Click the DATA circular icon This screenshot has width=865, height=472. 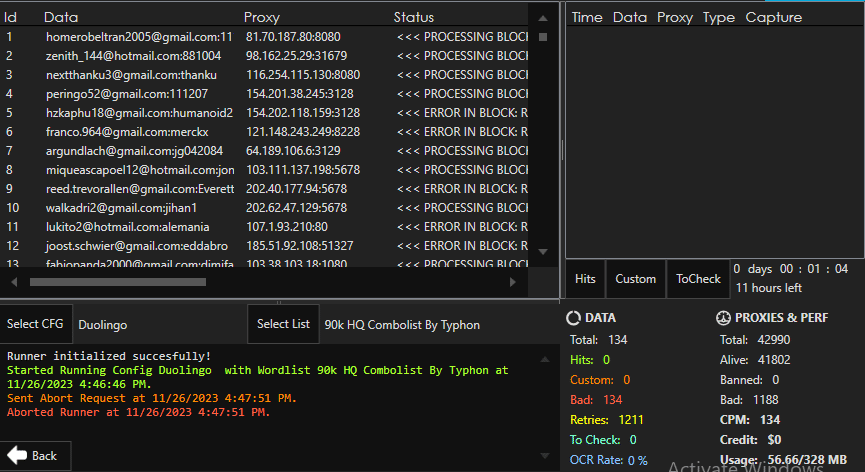pos(574,318)
